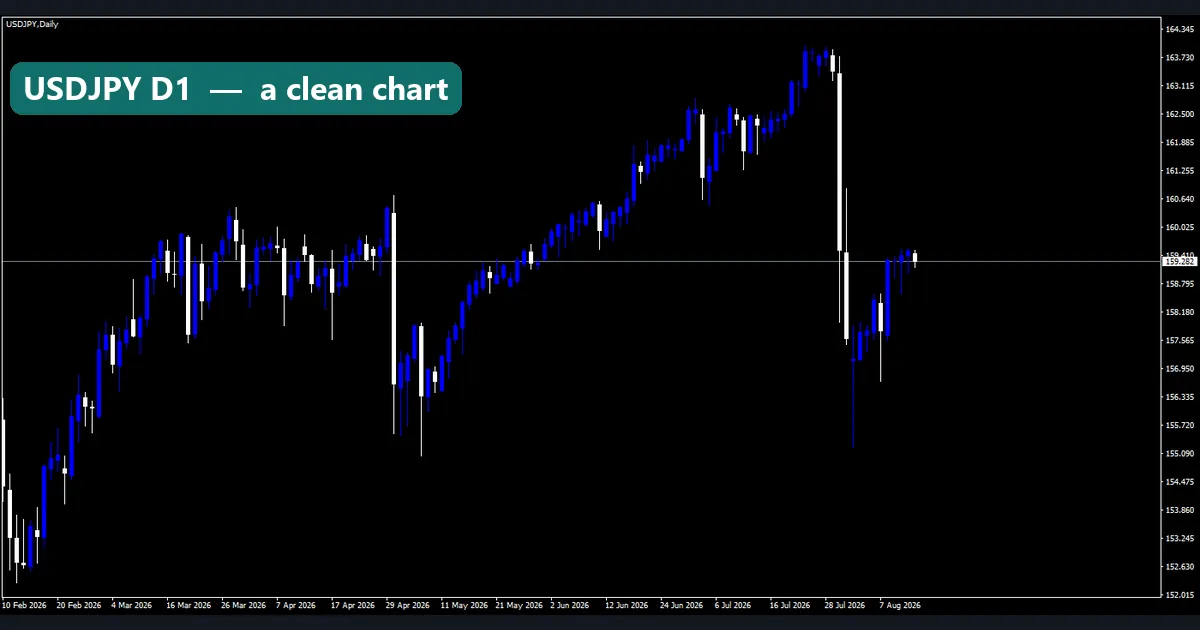Select the 158.180 price axis value
The height and width of the screenshot is (630, 1200).
tap(1180, 312)
